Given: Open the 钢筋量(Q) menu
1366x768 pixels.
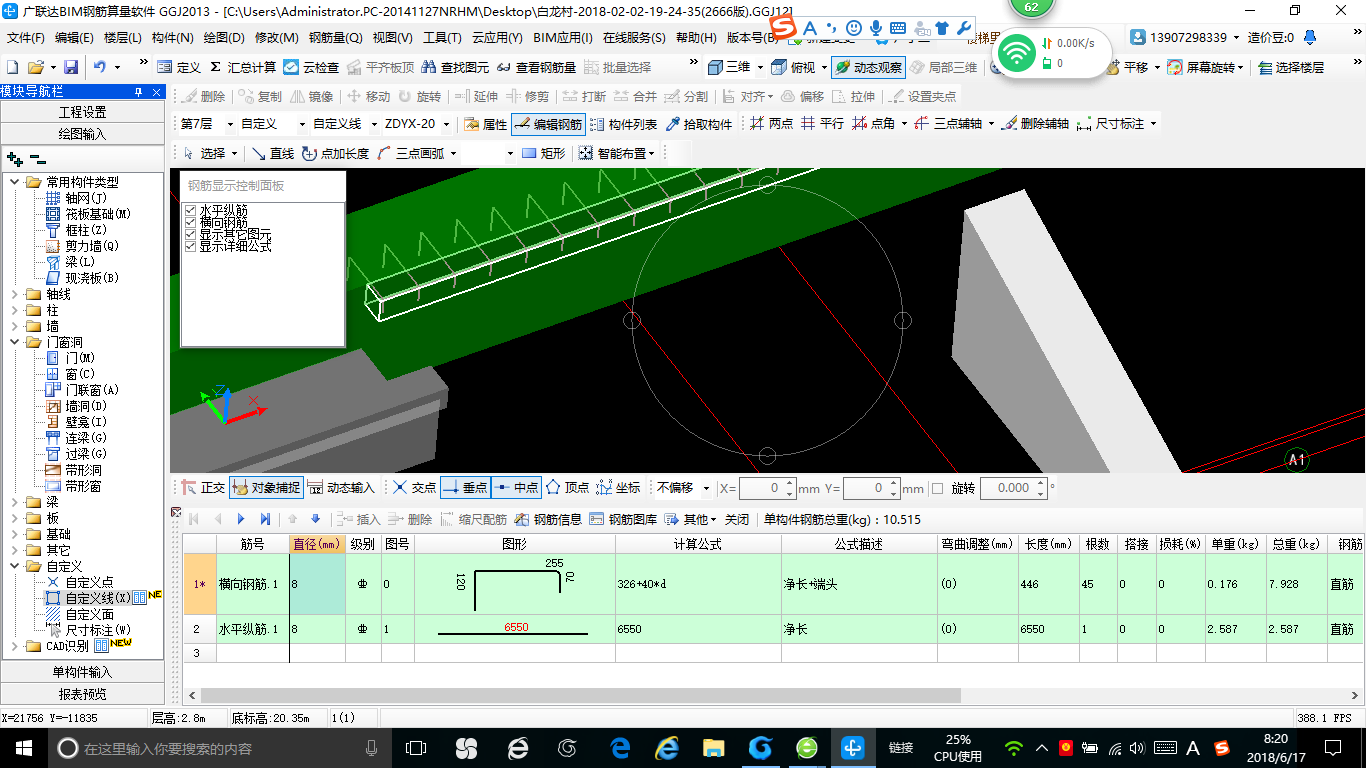Looking at the screenshot, I should (x=335, y=38).
